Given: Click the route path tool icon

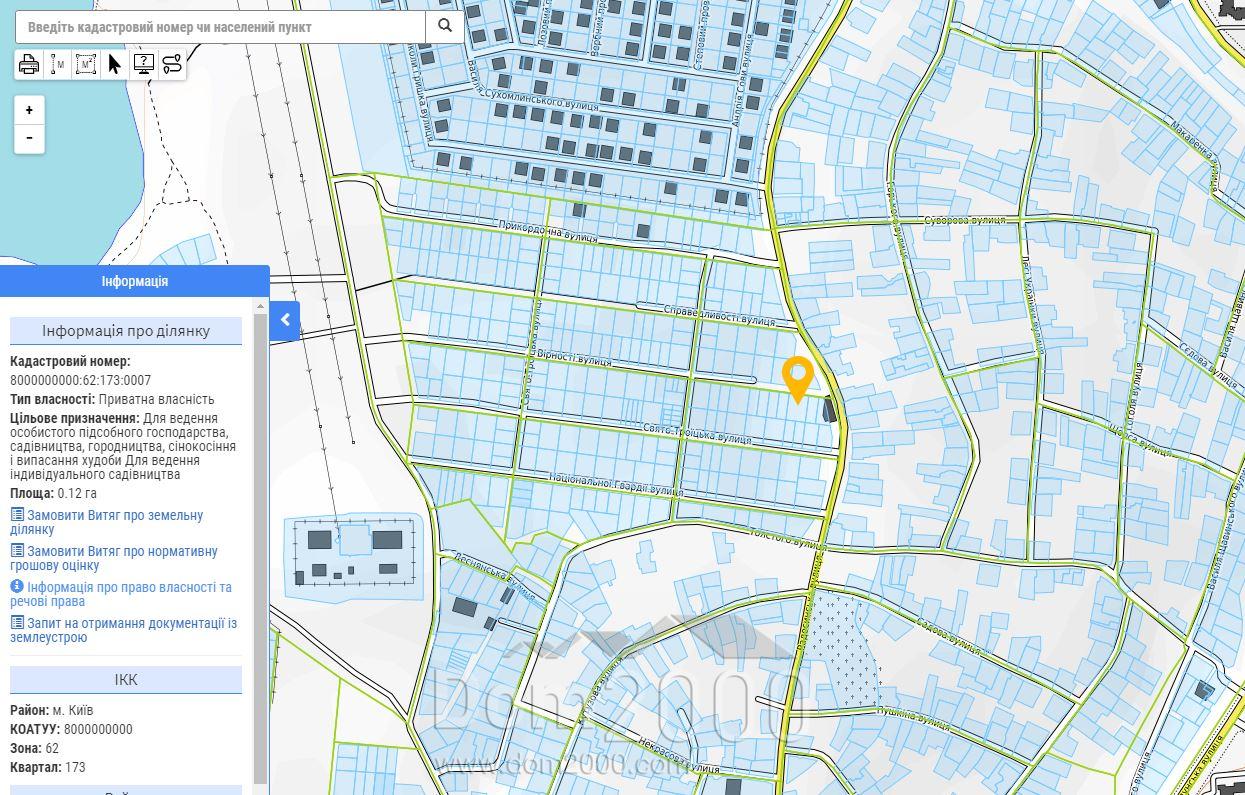Looking at the screenshot, I should coord(172,65).
